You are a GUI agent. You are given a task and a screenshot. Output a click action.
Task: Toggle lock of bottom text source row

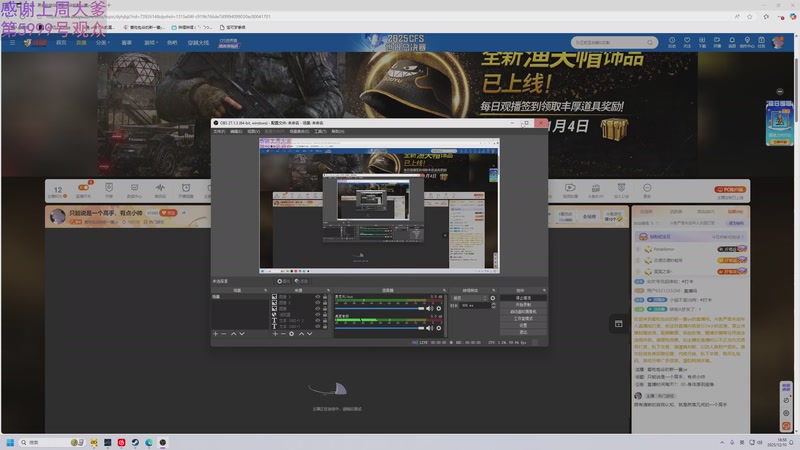point(325,326)
